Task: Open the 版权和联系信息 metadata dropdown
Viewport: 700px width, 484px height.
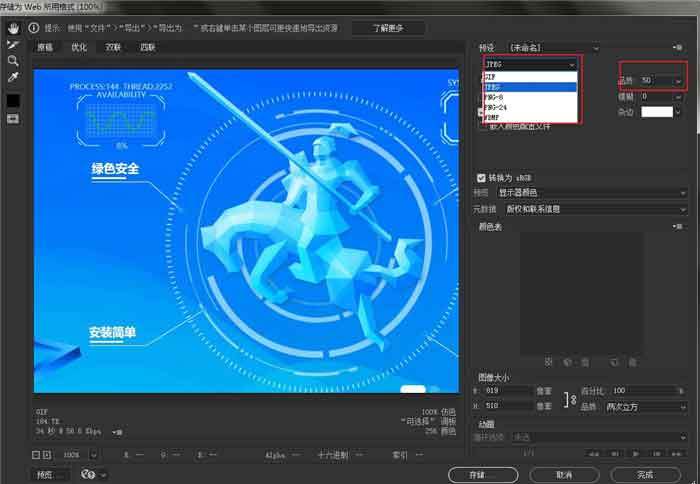Action: click(595, 209)
